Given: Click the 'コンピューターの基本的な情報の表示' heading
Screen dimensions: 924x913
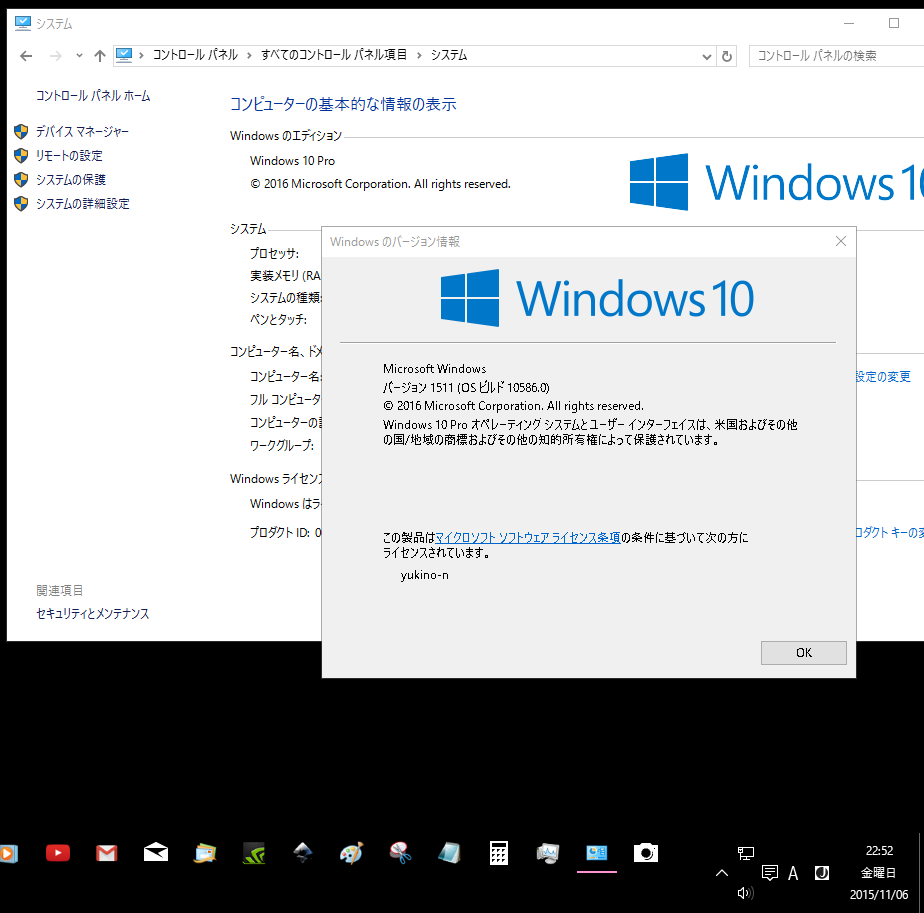Looking at the screenshot, I should (x=343, y=104).
